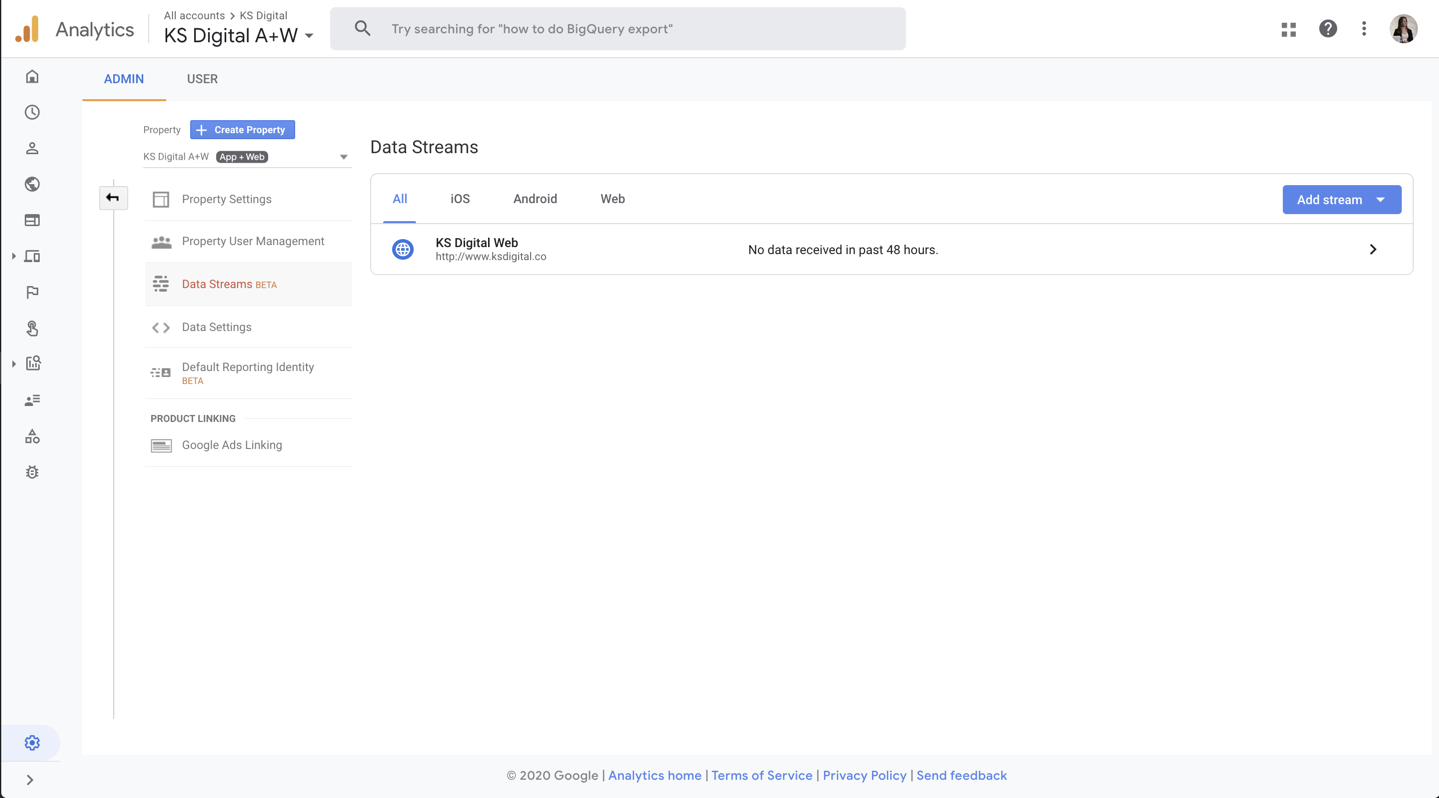Click the 'PRODUCT LINKING' section label
The width and height of the screenshot is (1439, 798).
click(193, 419)
